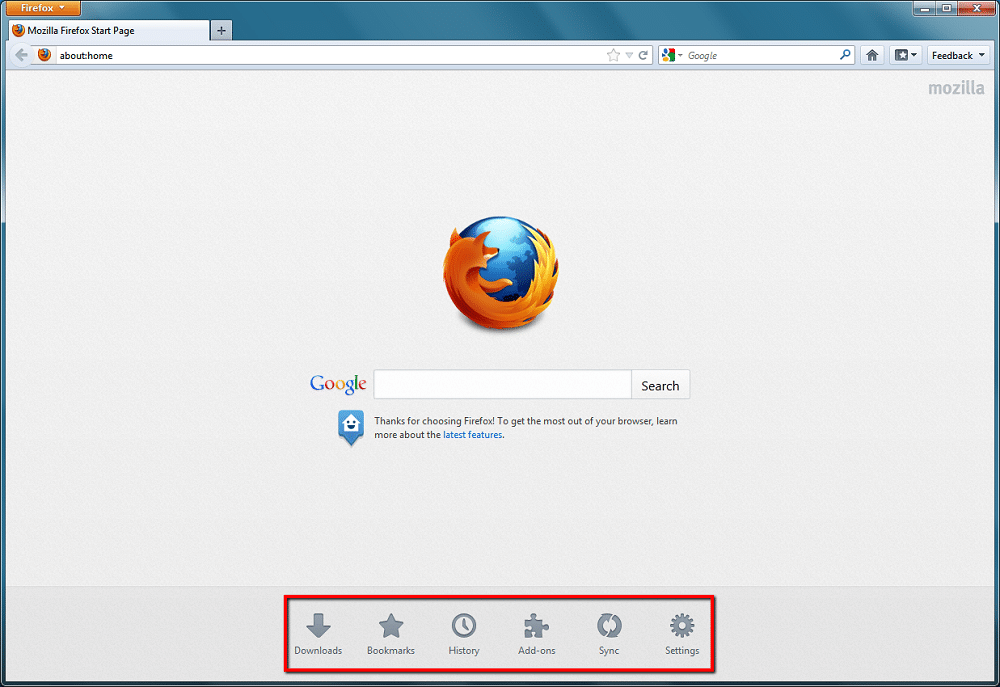1000x687 pixels.
Task: Open the Firefox application menu
Action: 42,8
